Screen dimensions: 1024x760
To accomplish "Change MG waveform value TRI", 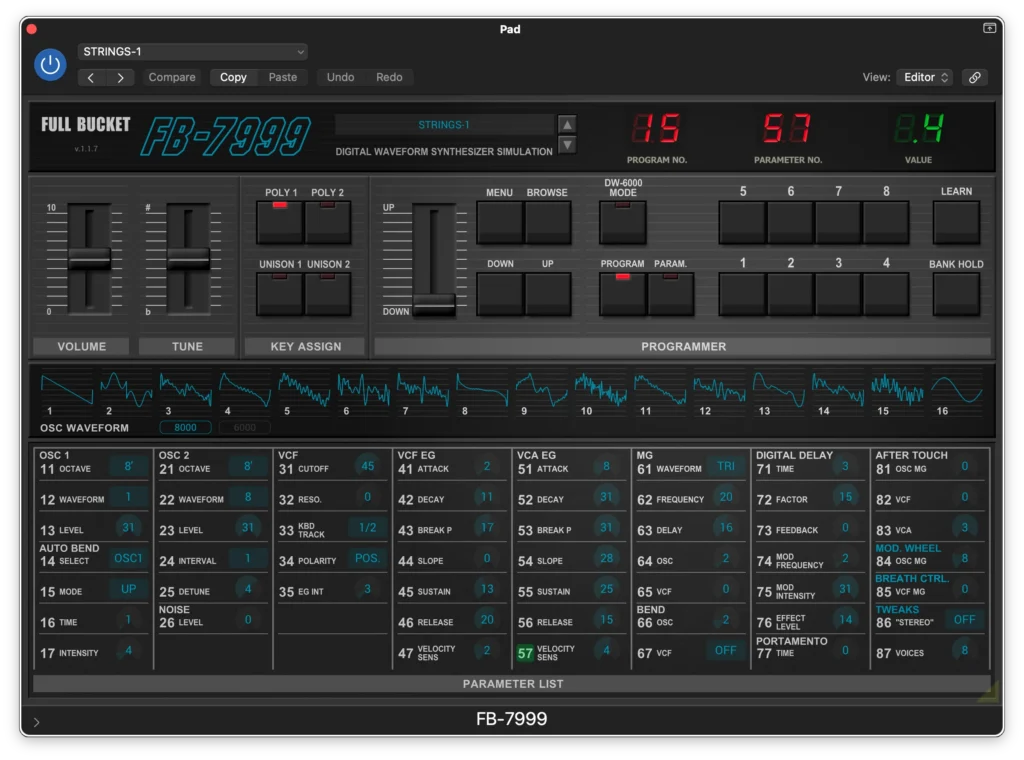I will point(726,466).
